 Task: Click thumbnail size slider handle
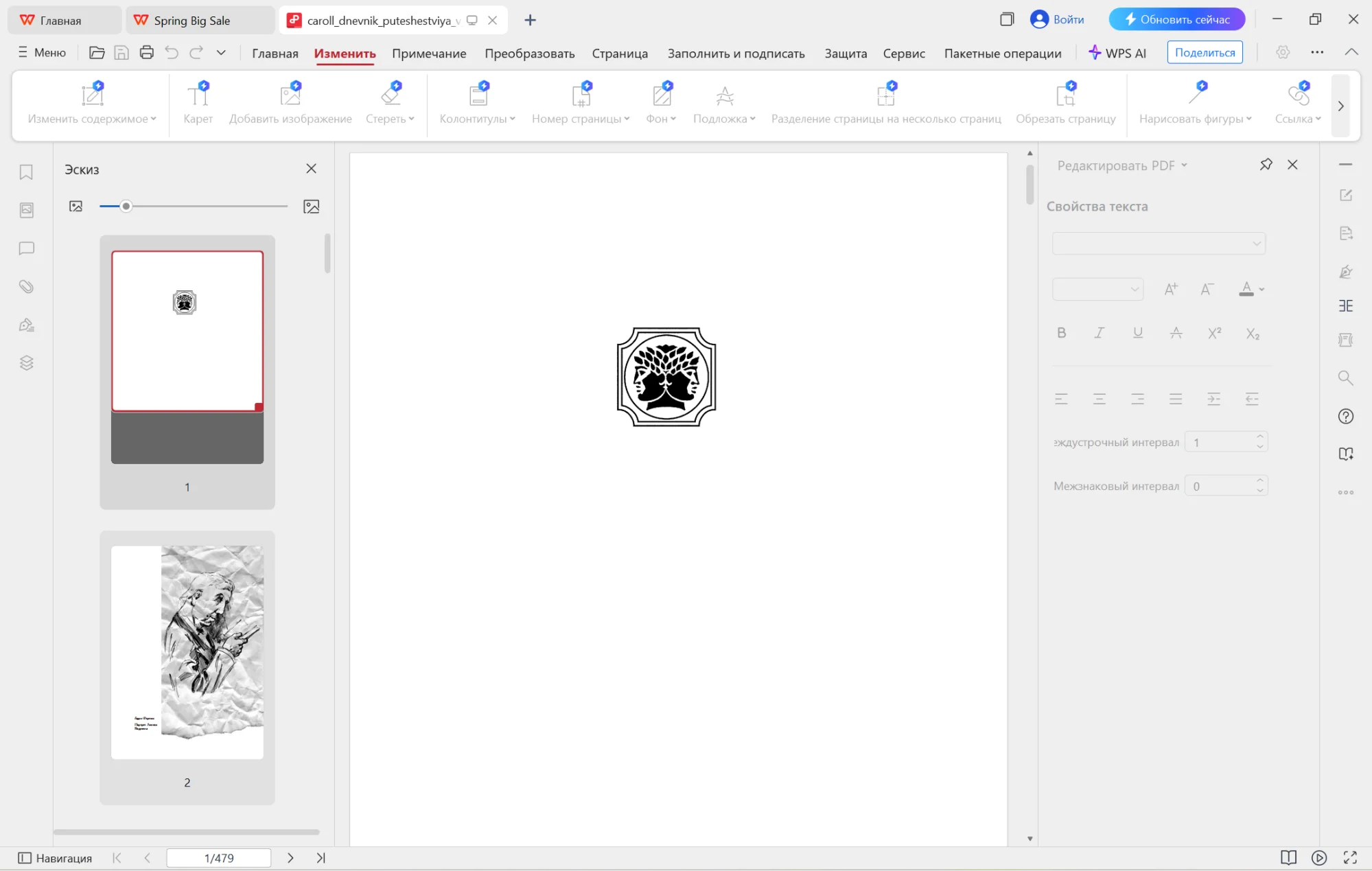[x=126, y=206]
